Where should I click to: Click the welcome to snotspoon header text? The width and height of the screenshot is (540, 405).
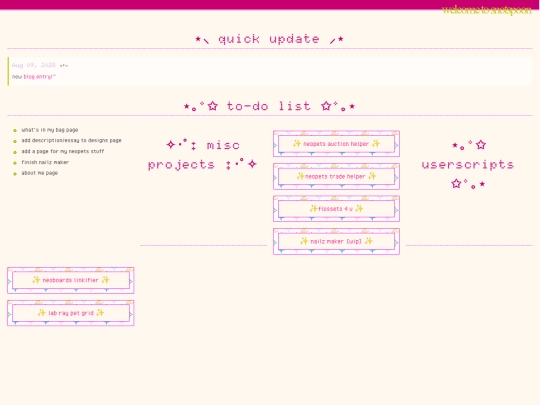coord(487,10)
